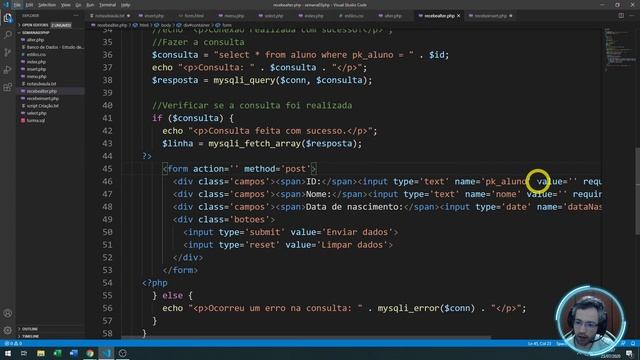Switch to the notasdeaula.txt tab
Screen dimensions: 640x360
[109, 16]
